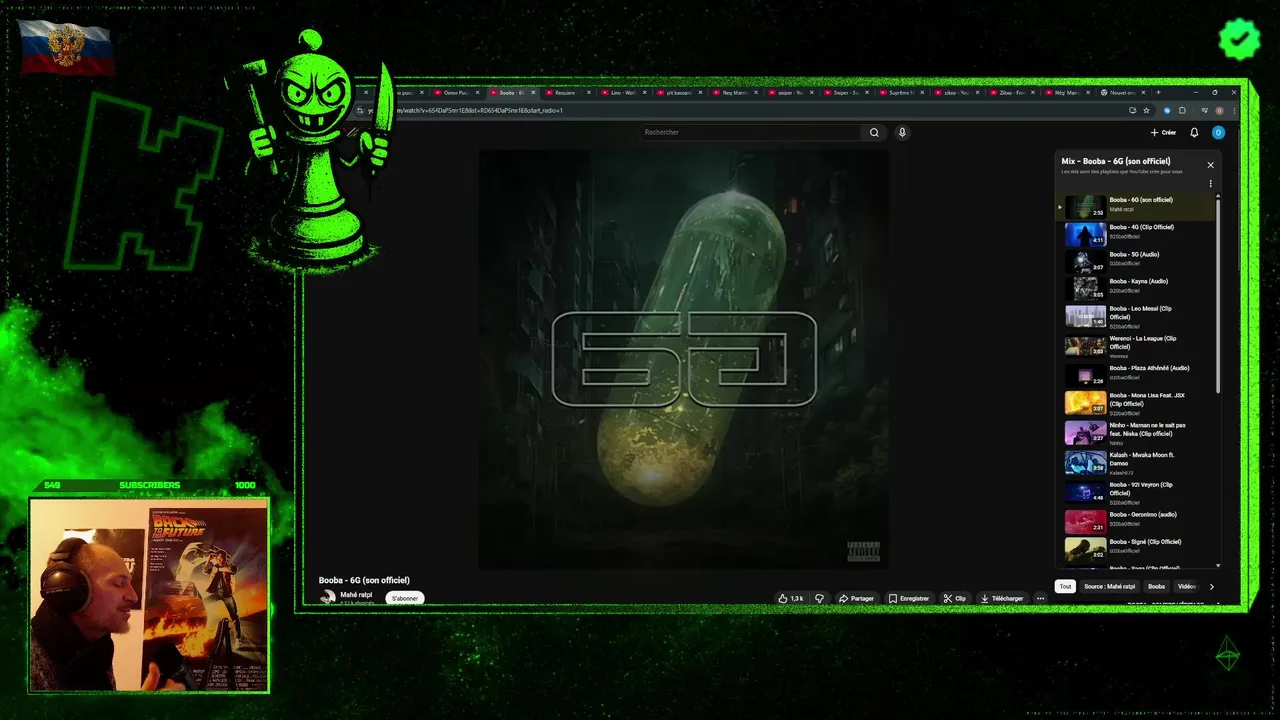Save video using Enregistrer button

(x=909, y=598)
